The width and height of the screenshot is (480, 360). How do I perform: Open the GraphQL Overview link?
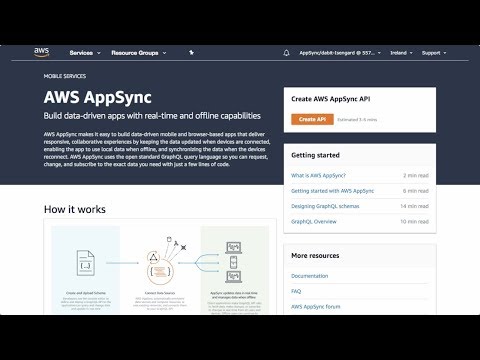(x=314, y=221)
